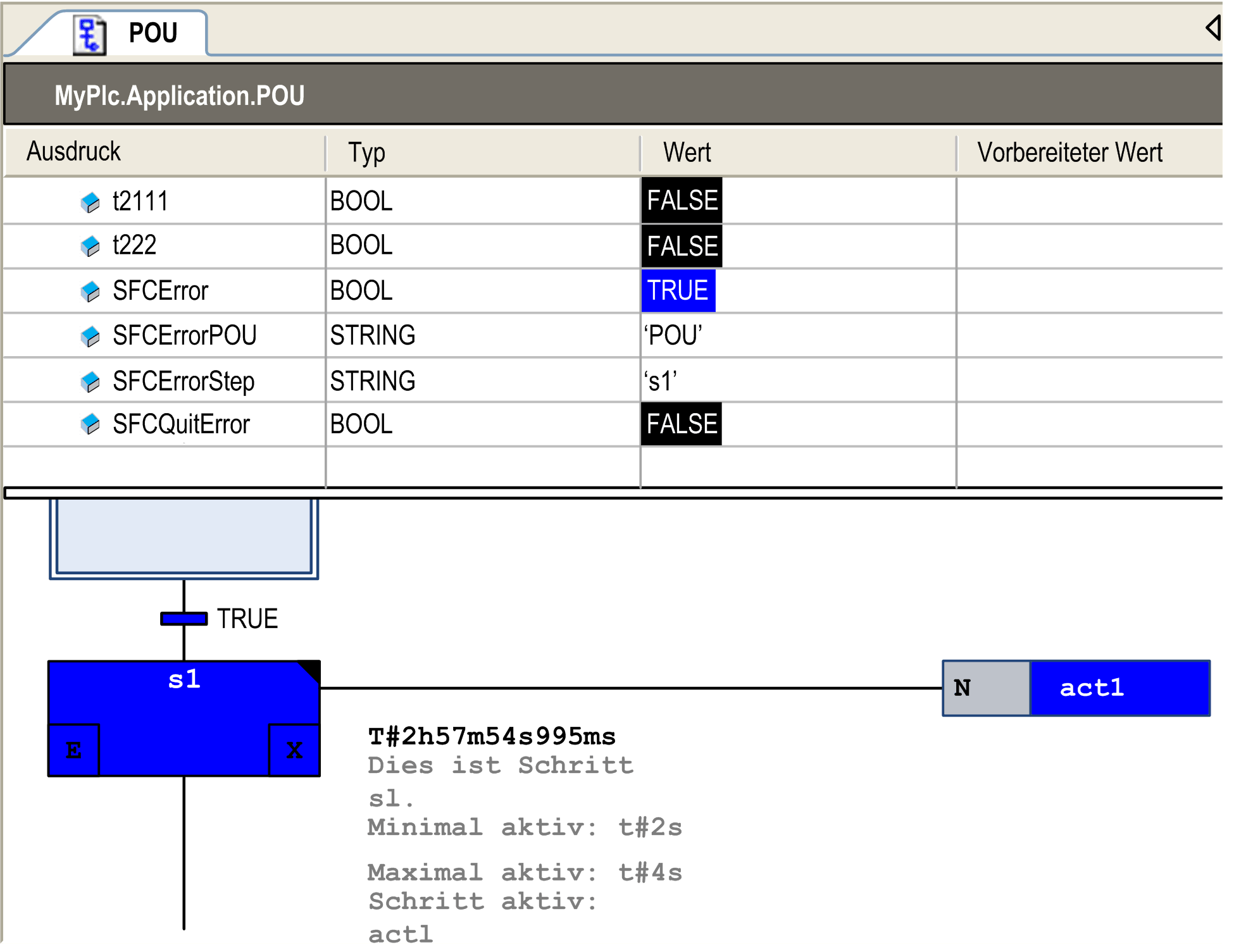Click the SFCErrorPOU variable icon

(90, 337)
